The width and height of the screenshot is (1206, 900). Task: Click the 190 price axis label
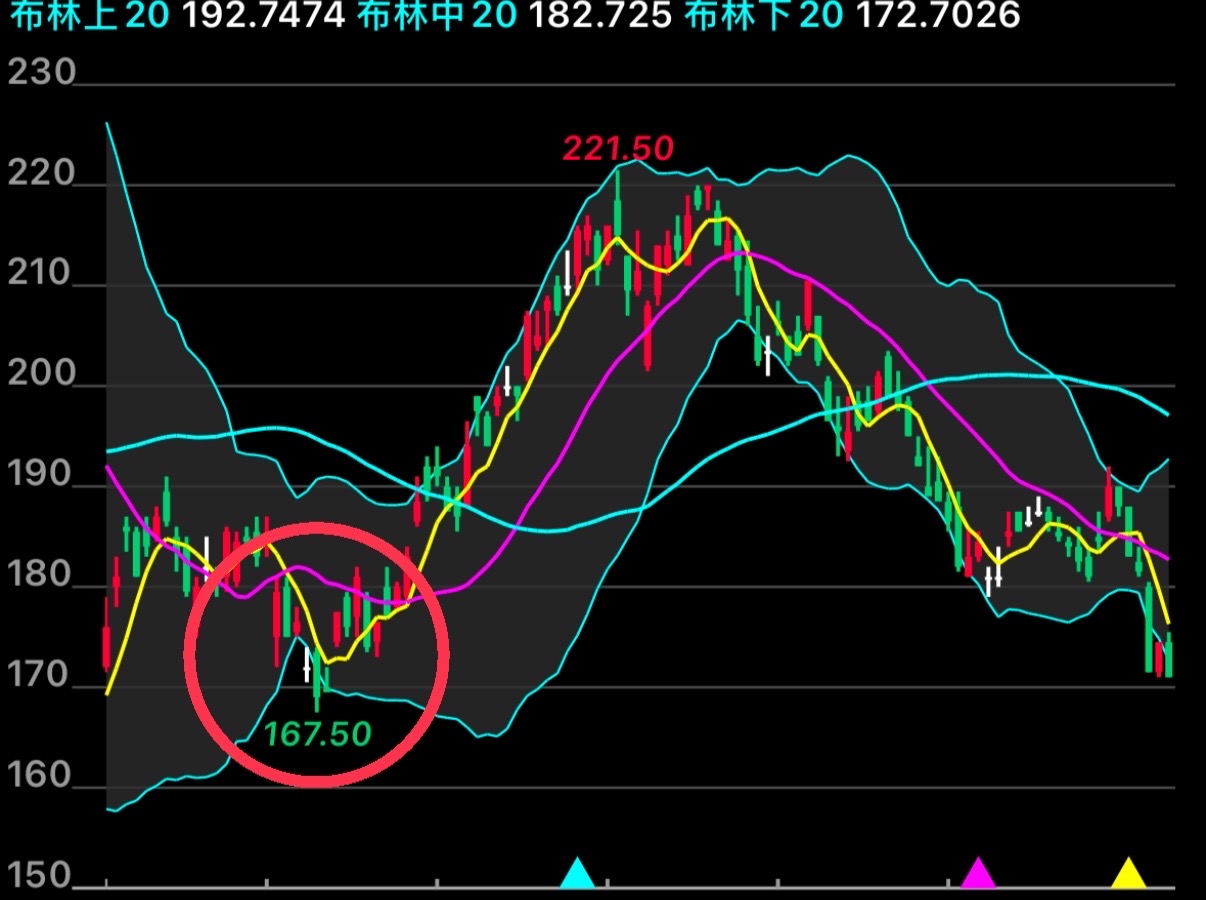click(x=41, y=475)
